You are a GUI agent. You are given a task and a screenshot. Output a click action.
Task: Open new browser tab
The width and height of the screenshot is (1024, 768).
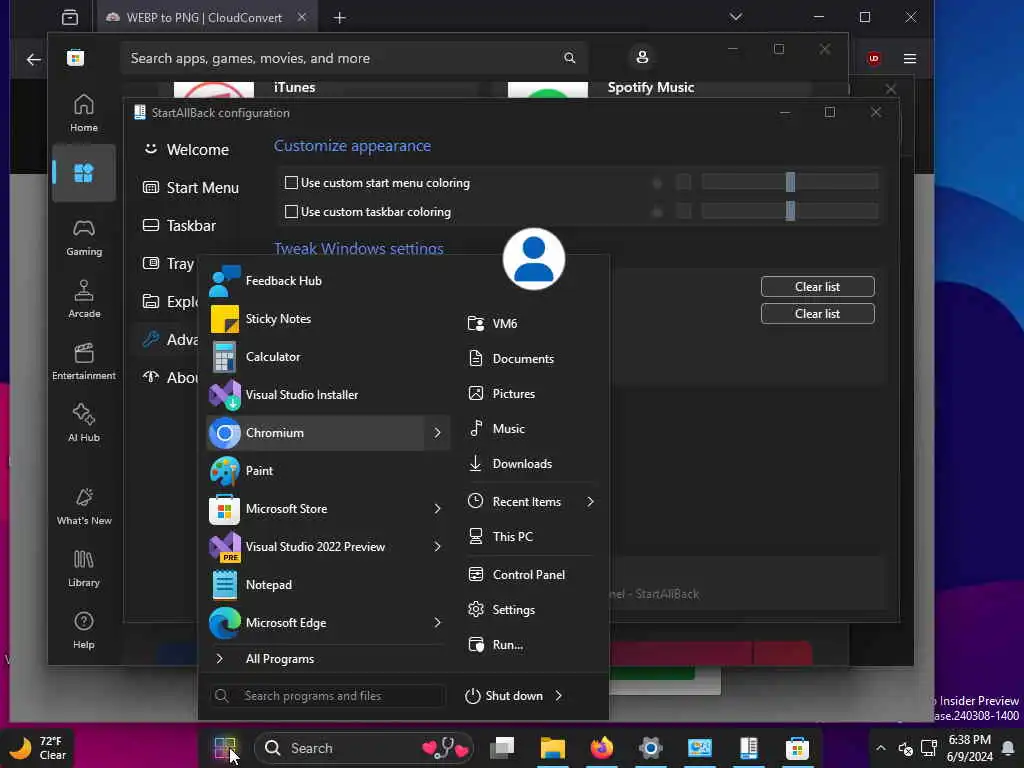(340, 18)
